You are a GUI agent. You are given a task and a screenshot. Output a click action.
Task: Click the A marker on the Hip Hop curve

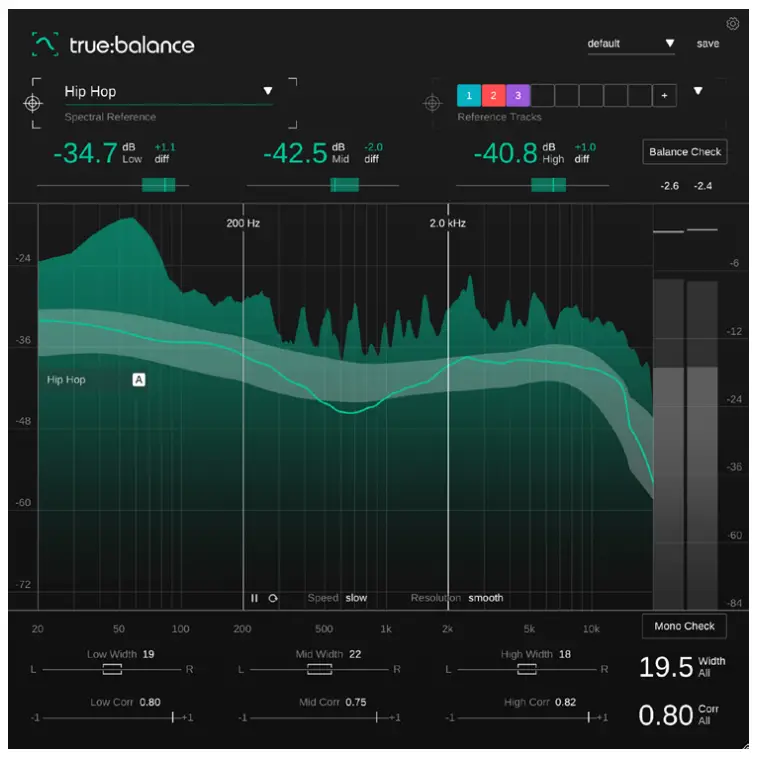139,380
